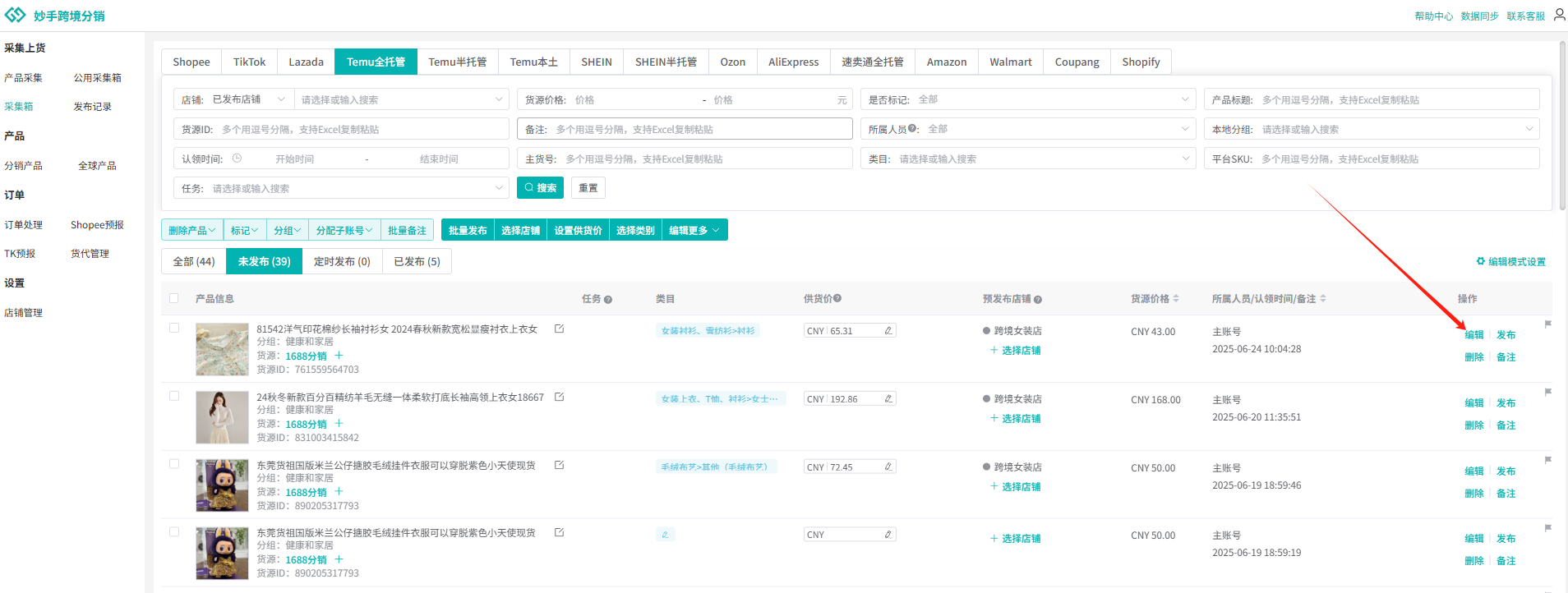The width and height of the screenshot is (1568, 593).
Task: Click the product thumbnail of 81542洋气印花棉纱 shirt
Action: pos(222,349)
